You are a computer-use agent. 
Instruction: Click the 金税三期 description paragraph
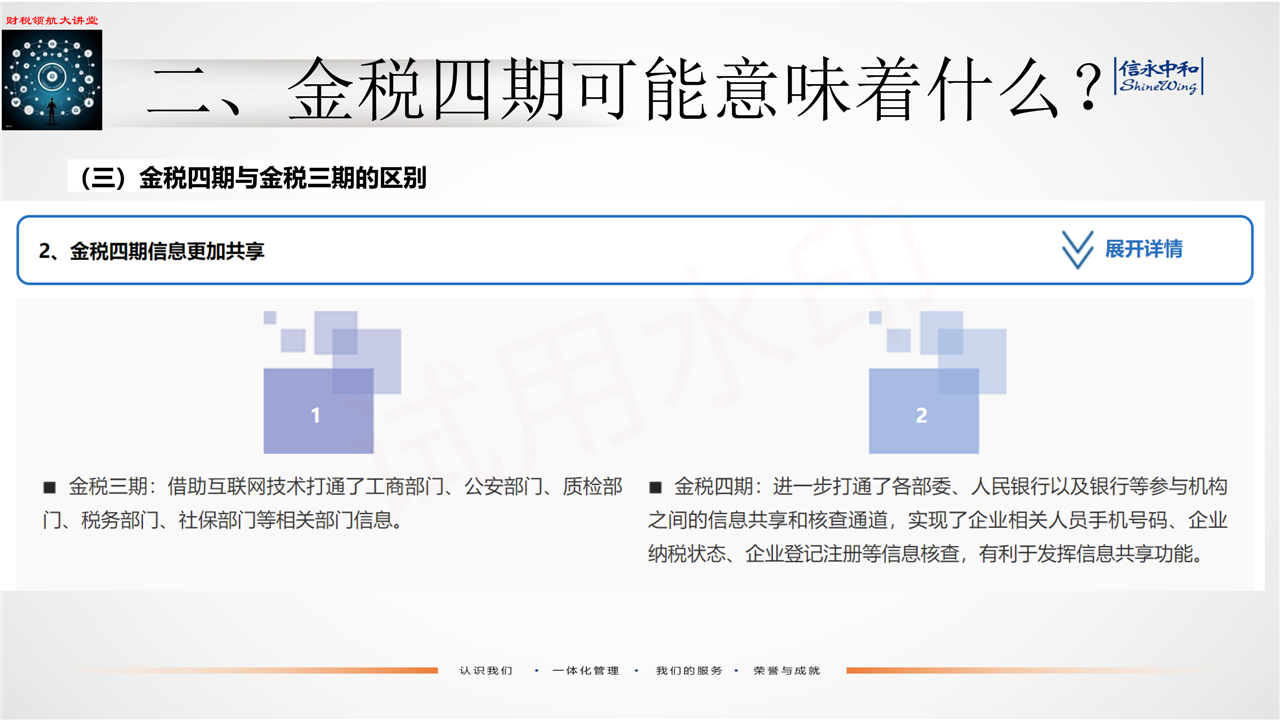[332, 504]
